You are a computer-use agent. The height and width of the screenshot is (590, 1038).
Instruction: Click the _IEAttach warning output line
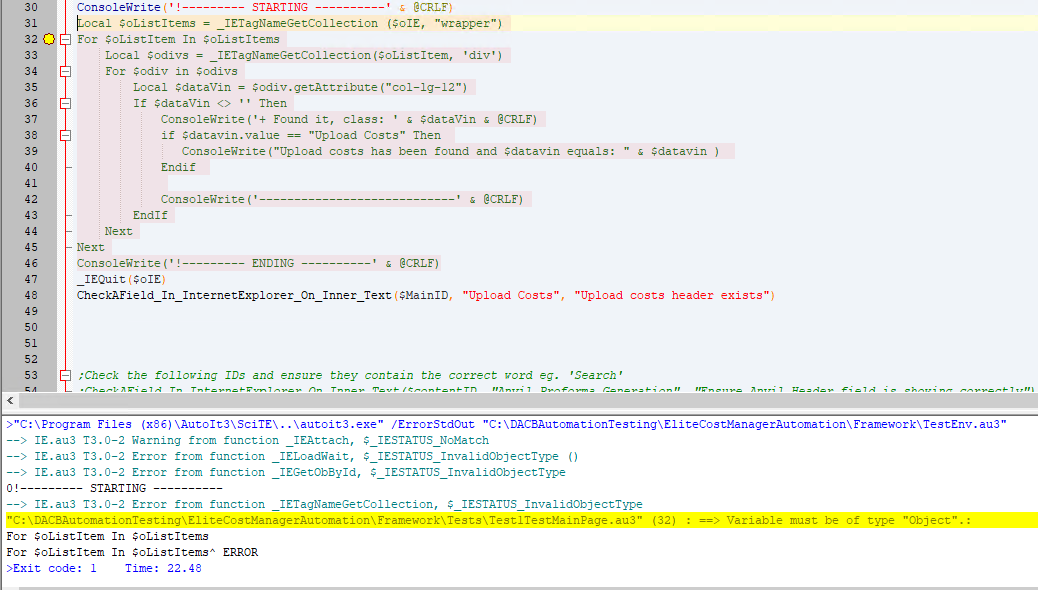pos(248,440)
